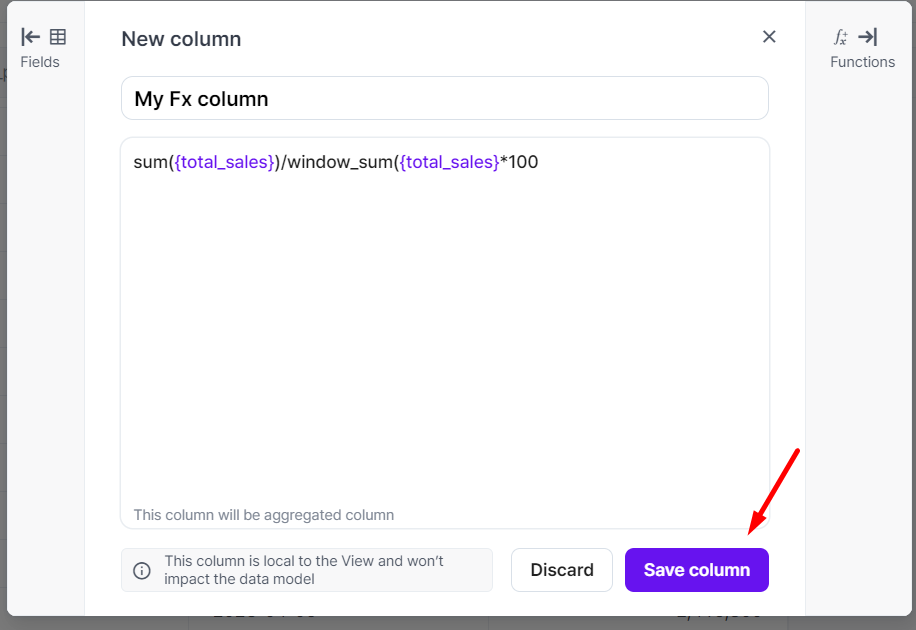The image size is (916, 630).
Task: Select the second {total_sales} field token
Action: (449, 162)
